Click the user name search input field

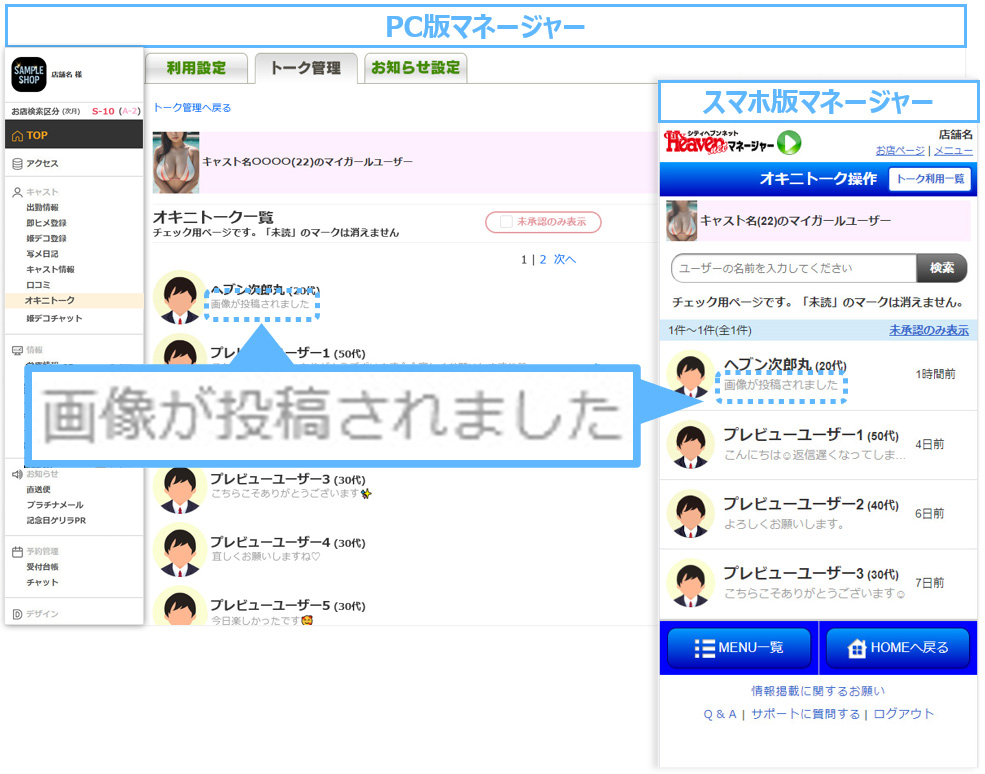pyautogui.click(x=794, y=268)
